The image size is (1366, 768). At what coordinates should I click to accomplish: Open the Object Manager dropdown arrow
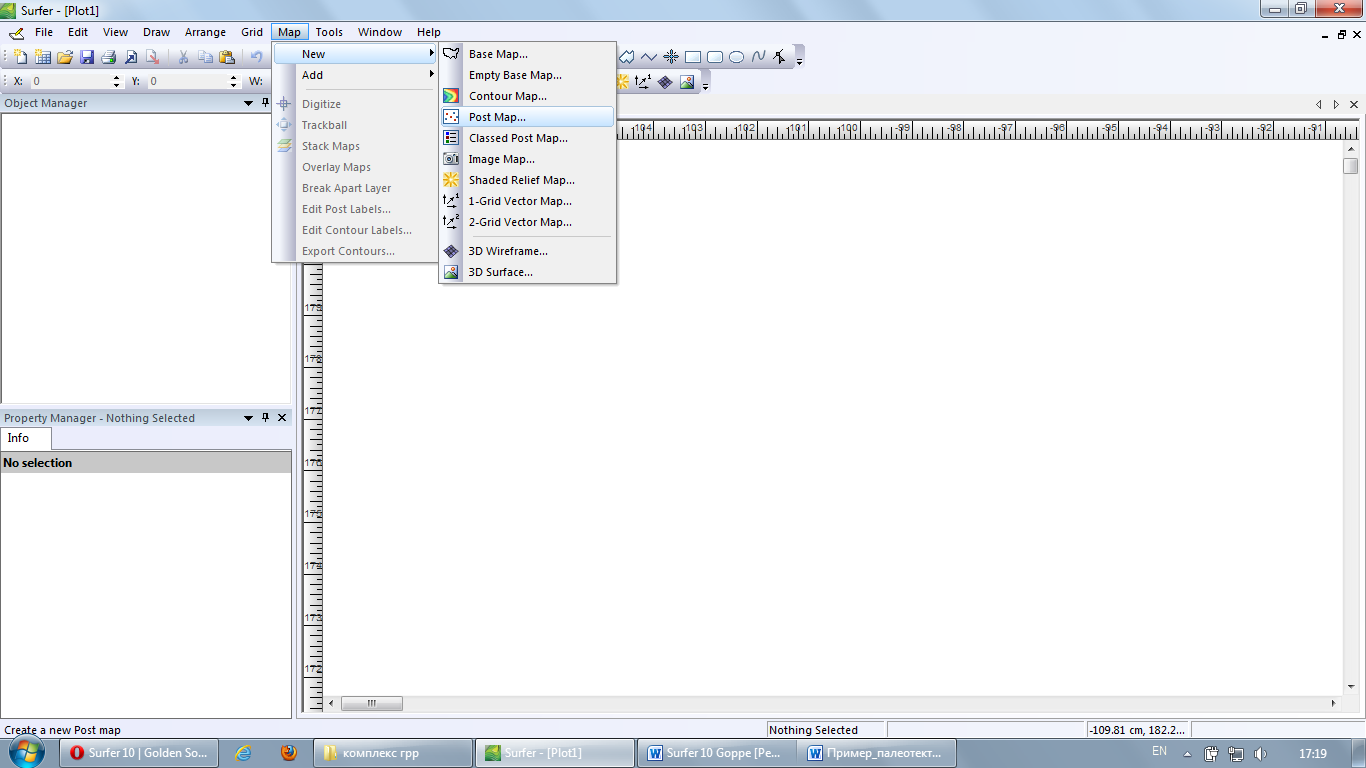point(248,103)
